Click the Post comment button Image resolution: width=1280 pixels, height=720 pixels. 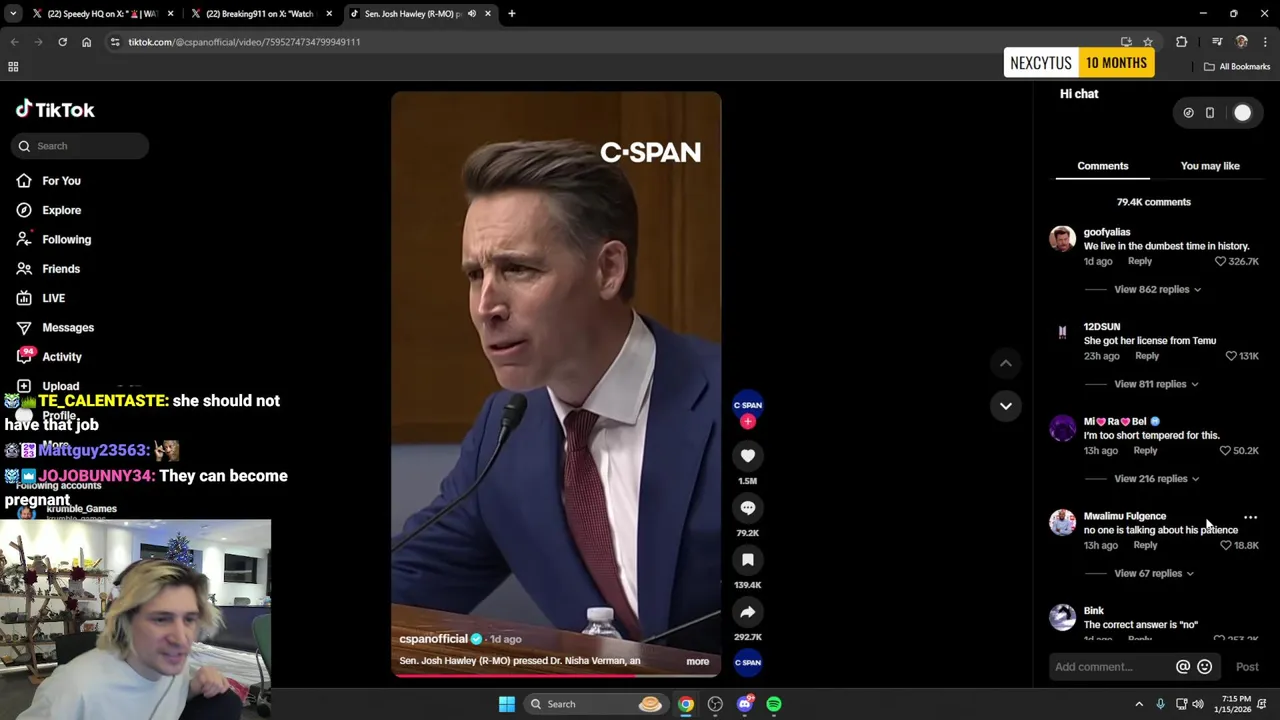pos(1247,667)
